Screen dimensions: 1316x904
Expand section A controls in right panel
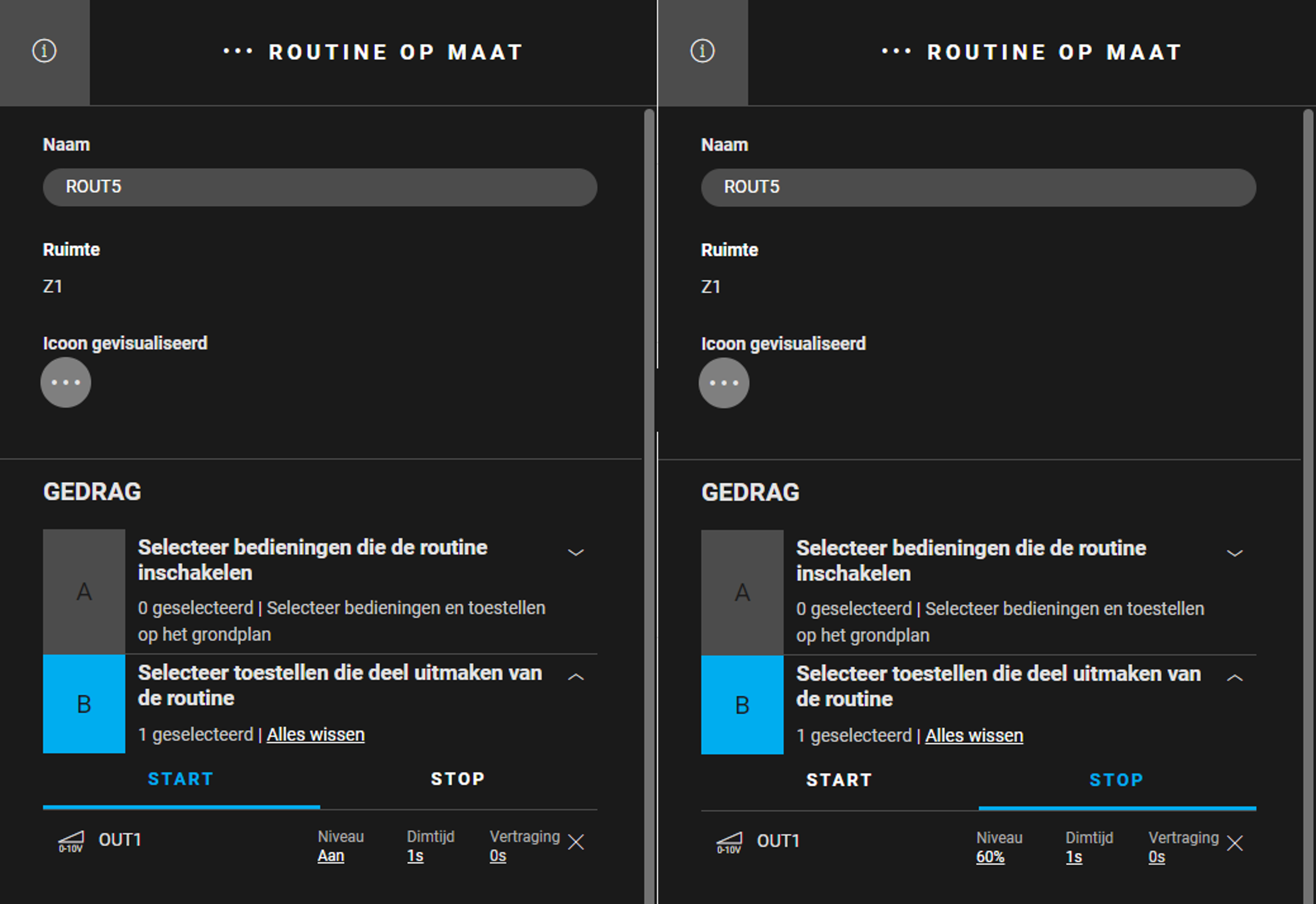point(1234,553)
